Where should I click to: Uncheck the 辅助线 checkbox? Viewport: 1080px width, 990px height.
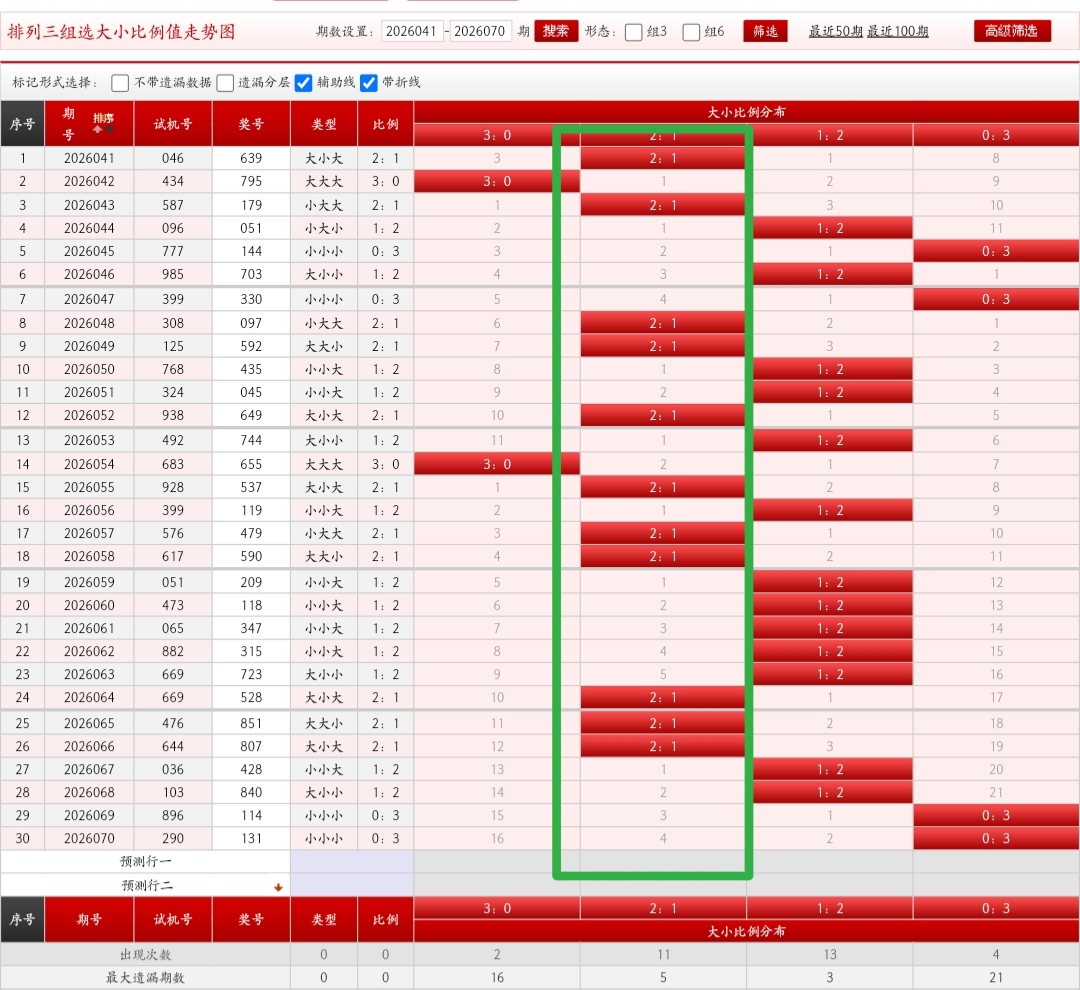coord(304,83)
